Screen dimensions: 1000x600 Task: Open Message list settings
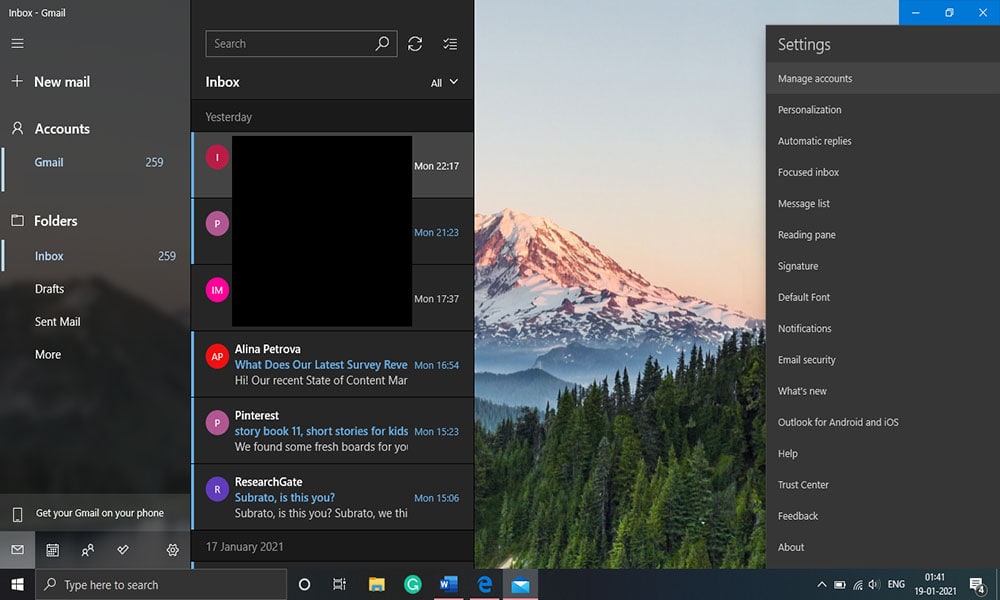pos(883,203)
